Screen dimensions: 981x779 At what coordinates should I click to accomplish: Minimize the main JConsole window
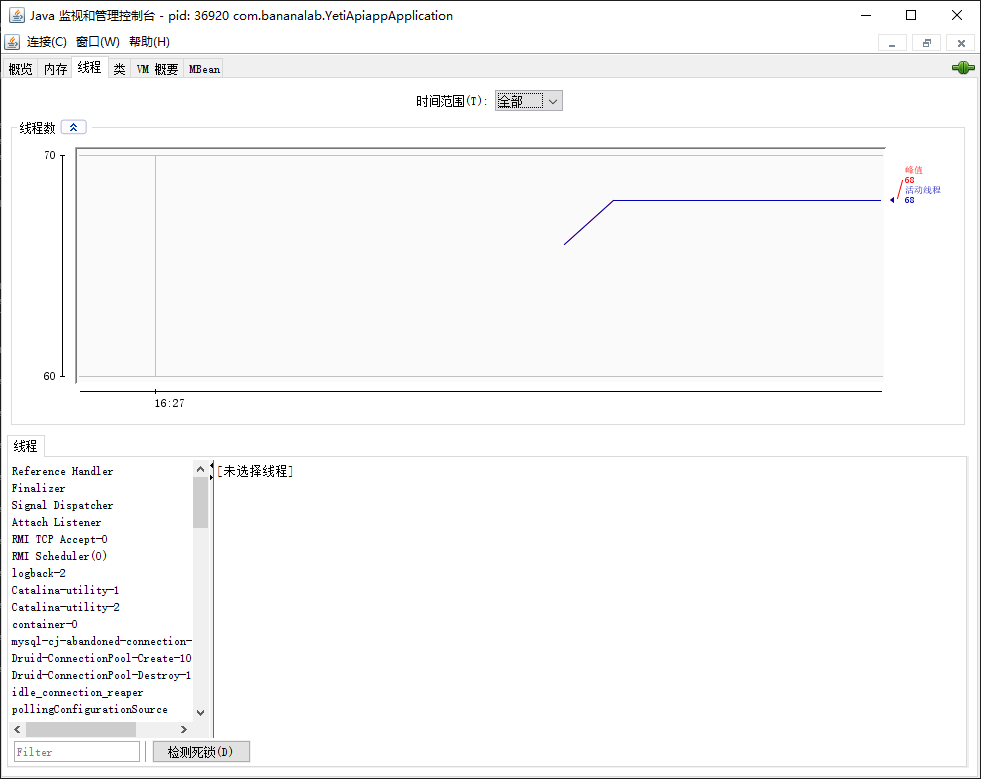point(866,15)
